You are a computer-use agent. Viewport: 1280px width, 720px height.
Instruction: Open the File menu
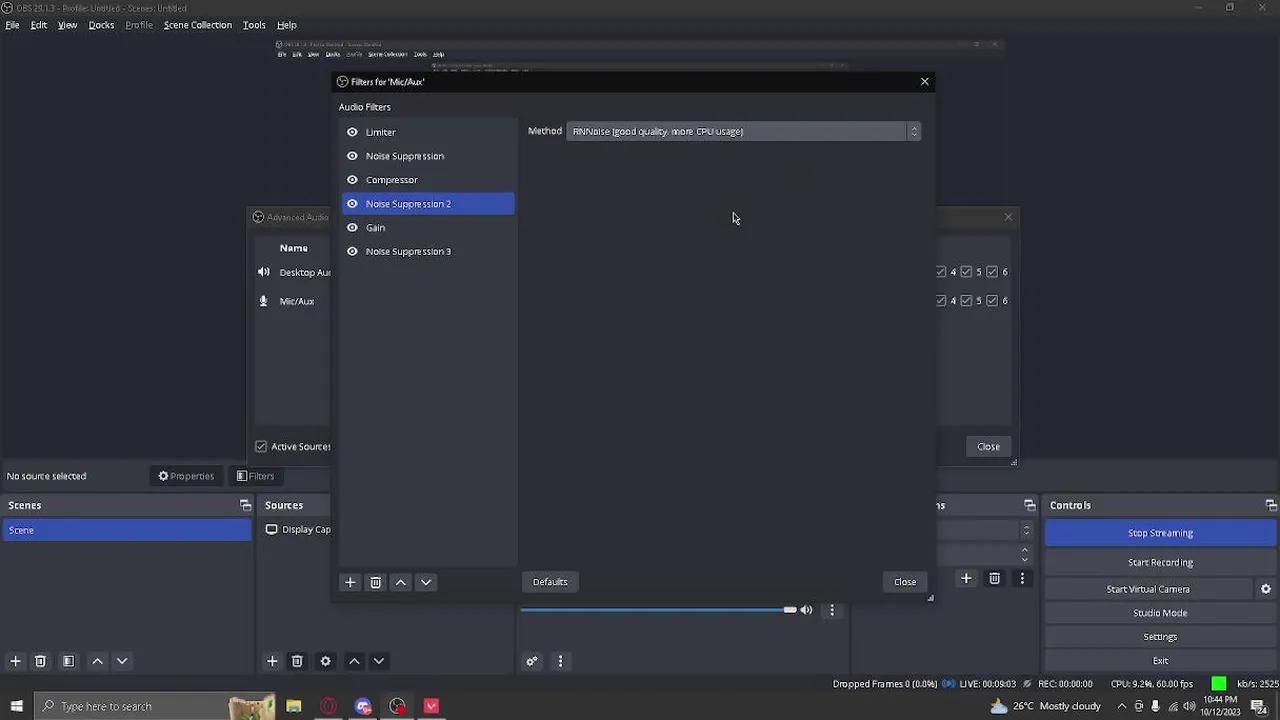tap(12, 25)
